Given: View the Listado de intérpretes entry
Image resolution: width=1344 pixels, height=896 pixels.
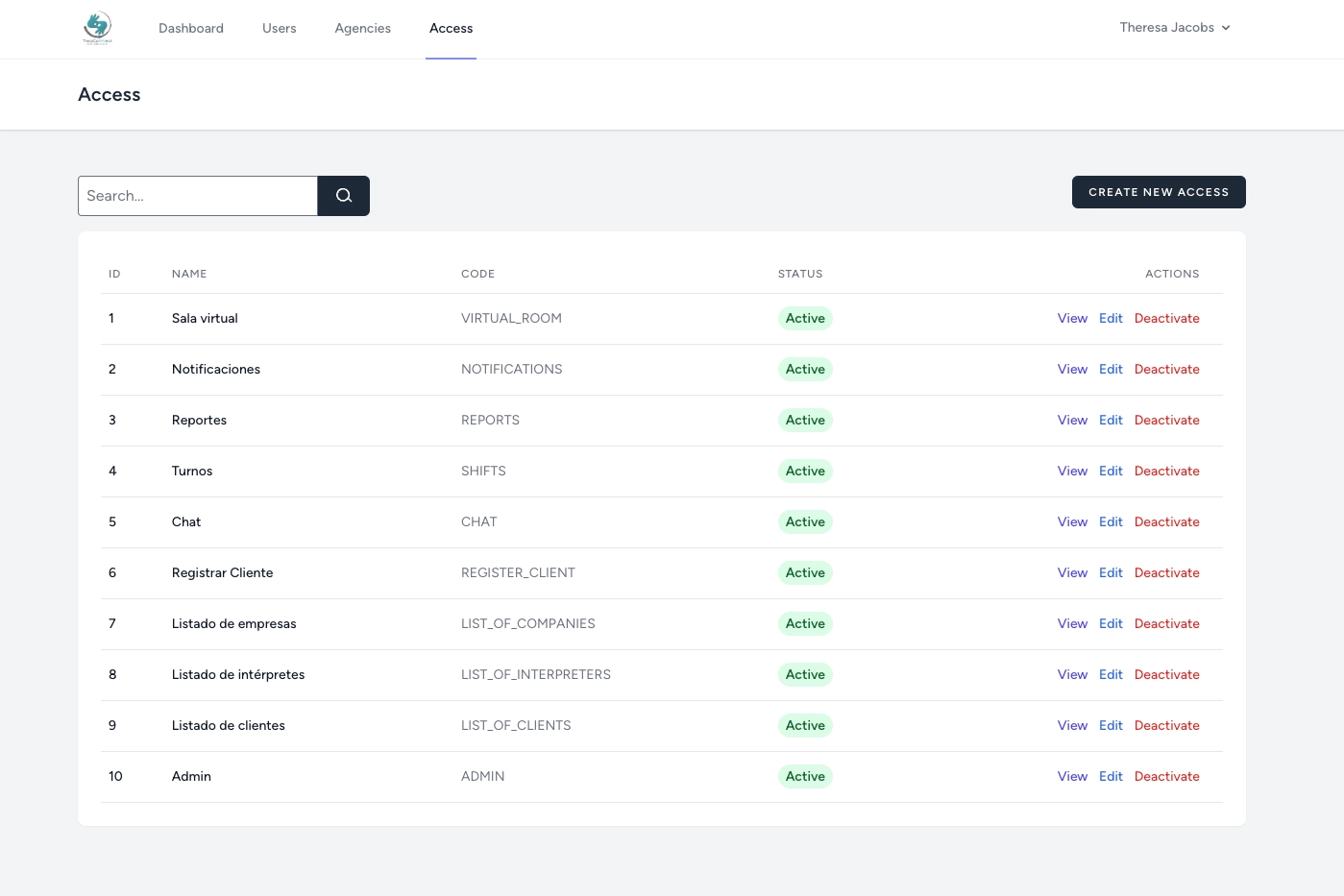Looking at the screenshot, I should (x=1072, y=675).
